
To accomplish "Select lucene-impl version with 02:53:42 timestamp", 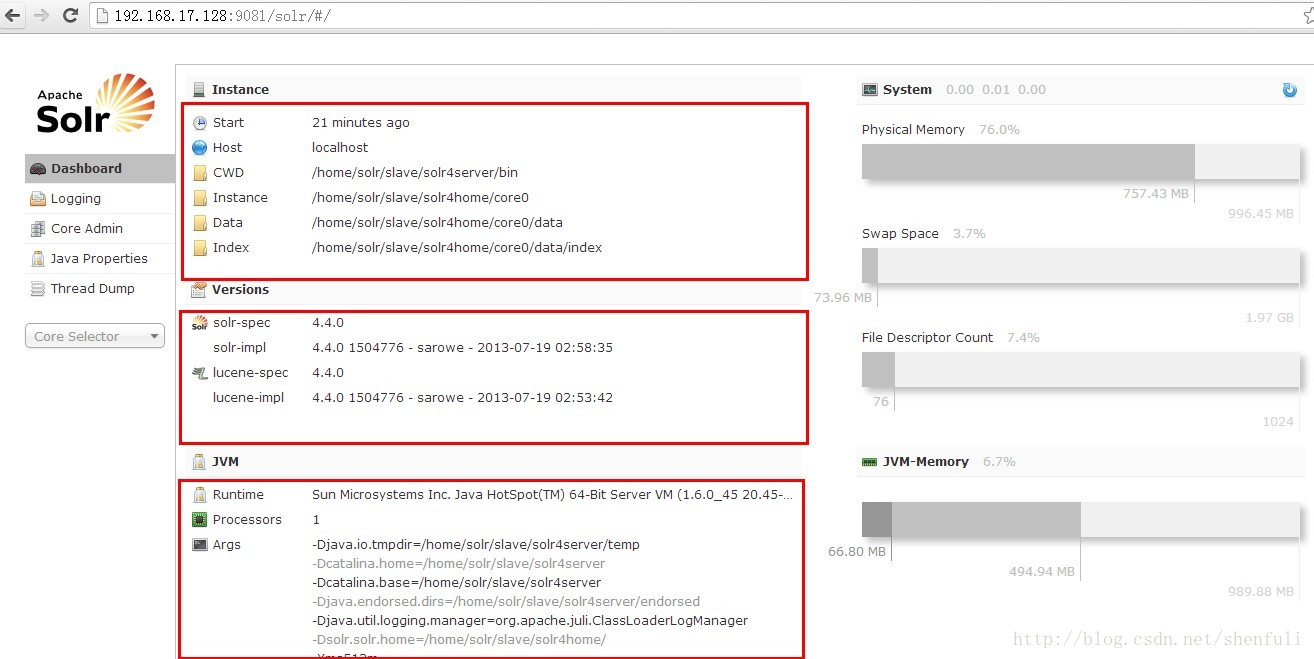I will click(462, 397).
